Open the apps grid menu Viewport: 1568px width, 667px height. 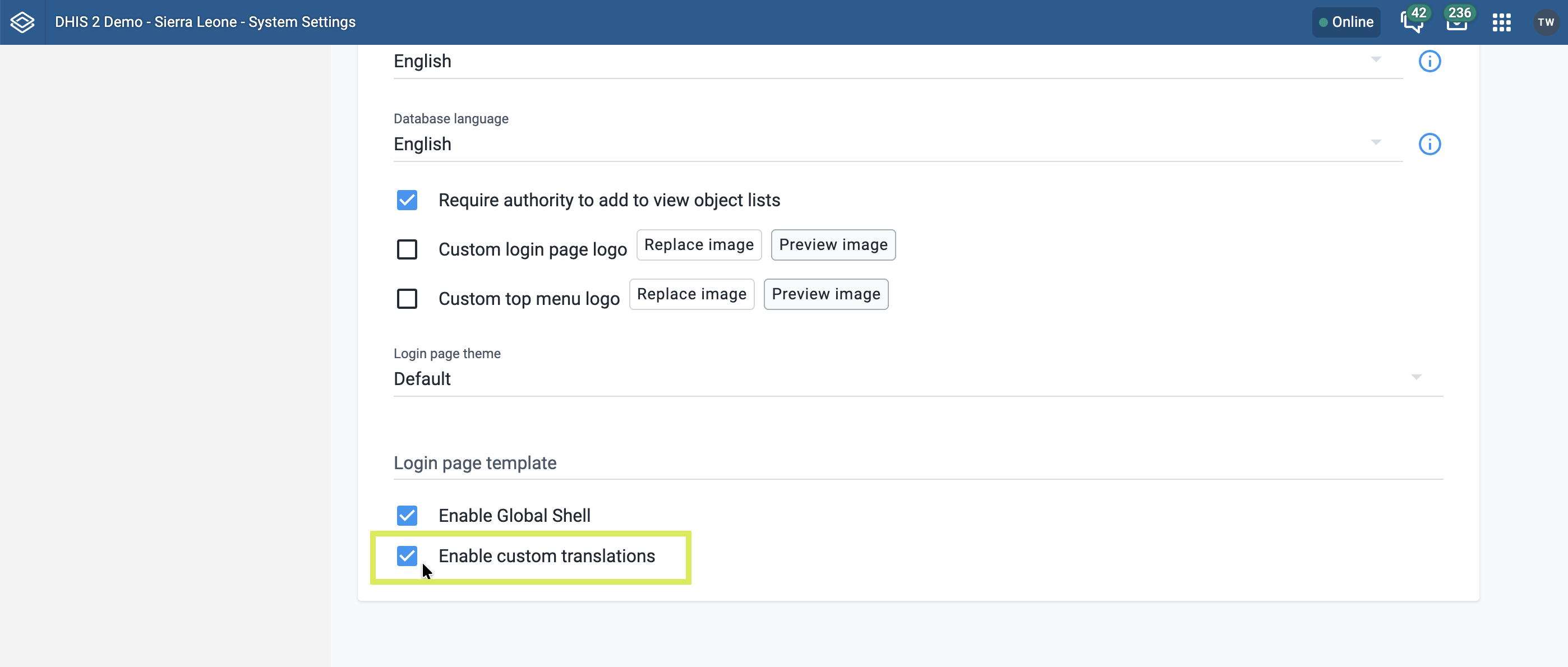(x=1502, y=22)
